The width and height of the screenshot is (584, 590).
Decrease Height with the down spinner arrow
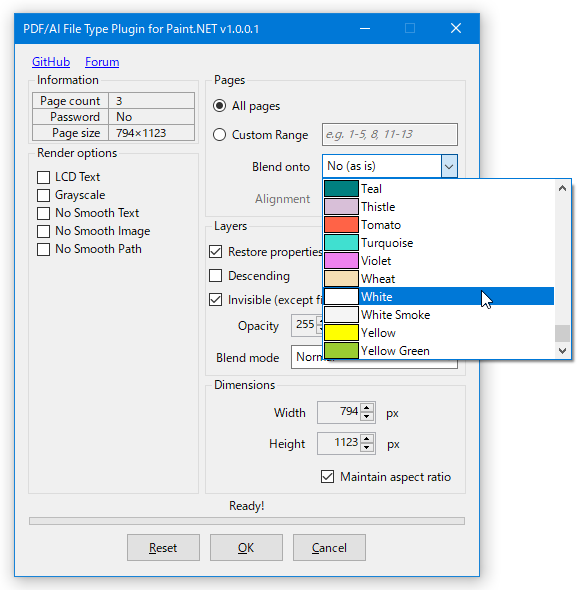coord(367,447)
